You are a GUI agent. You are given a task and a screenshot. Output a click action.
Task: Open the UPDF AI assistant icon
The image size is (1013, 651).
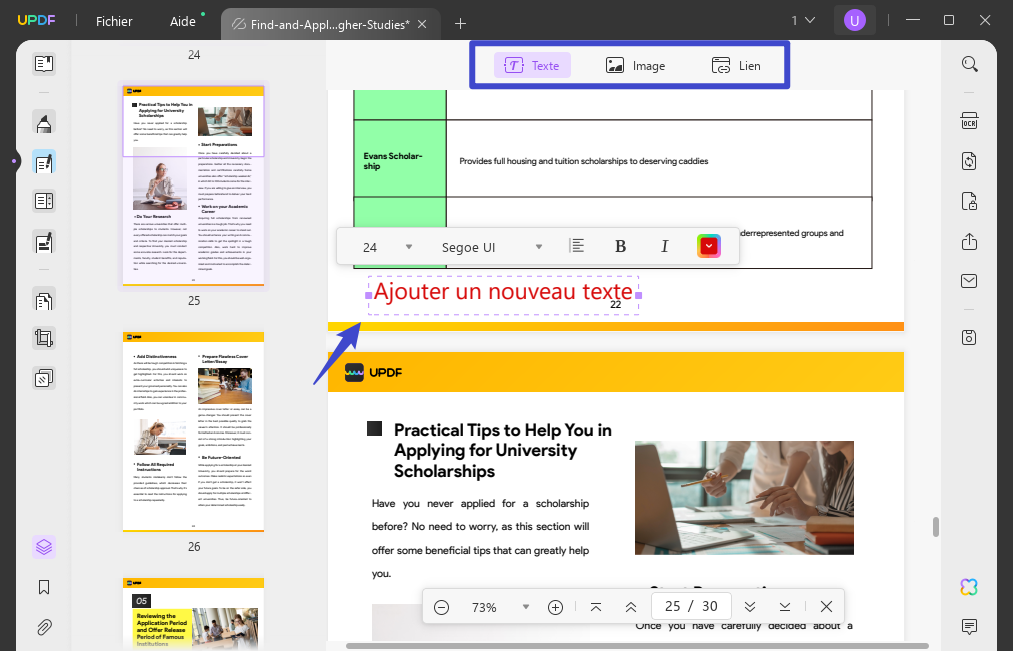[969, 586]
